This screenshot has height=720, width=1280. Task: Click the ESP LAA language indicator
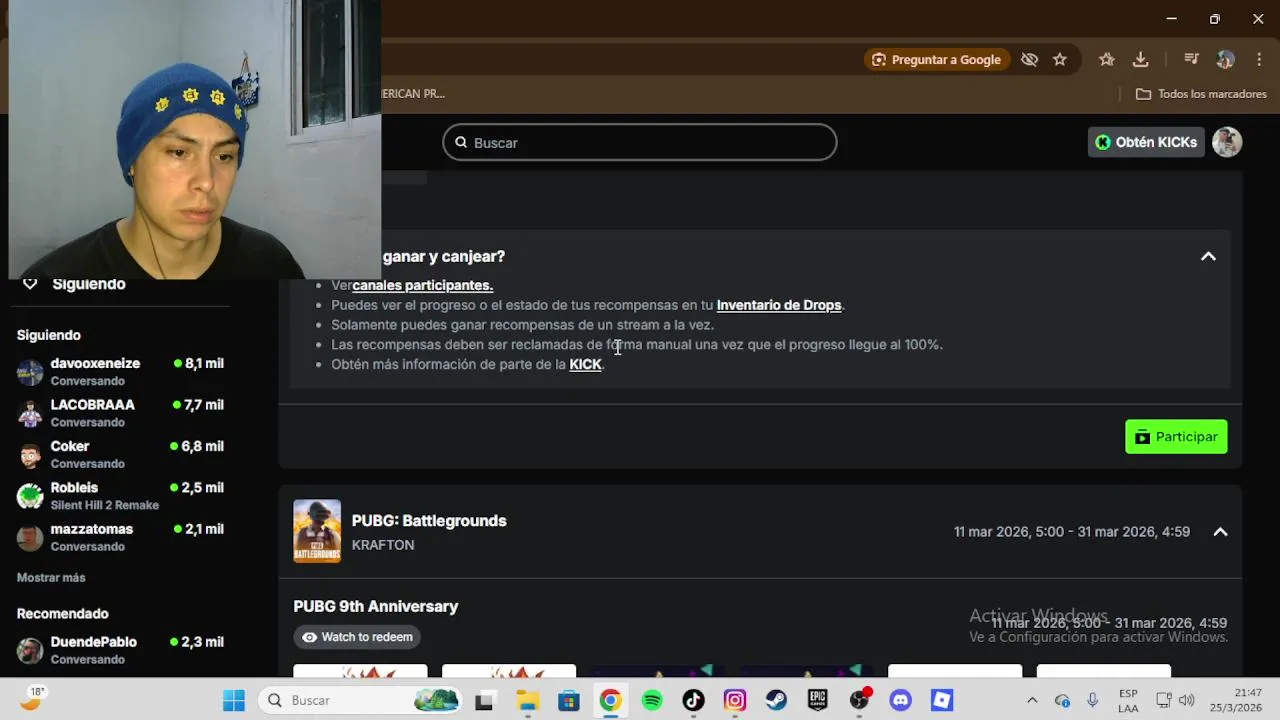click(1128, 700)
